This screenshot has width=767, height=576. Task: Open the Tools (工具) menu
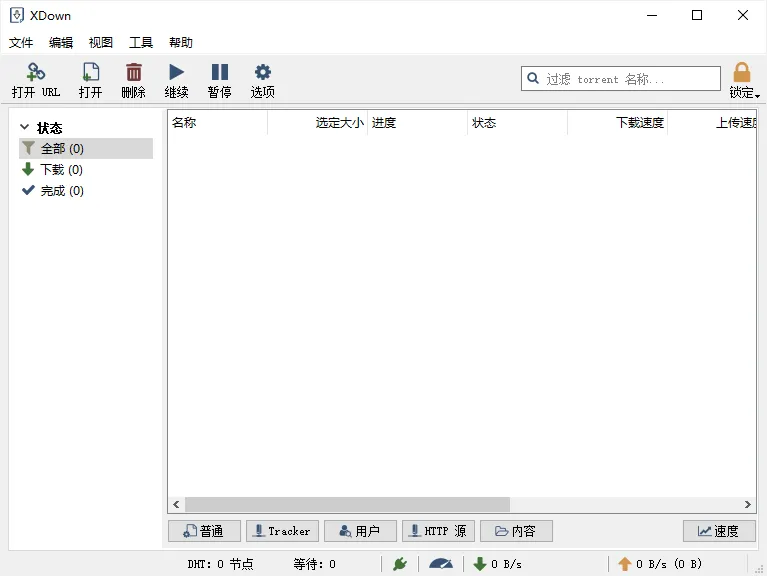[141, 43]
